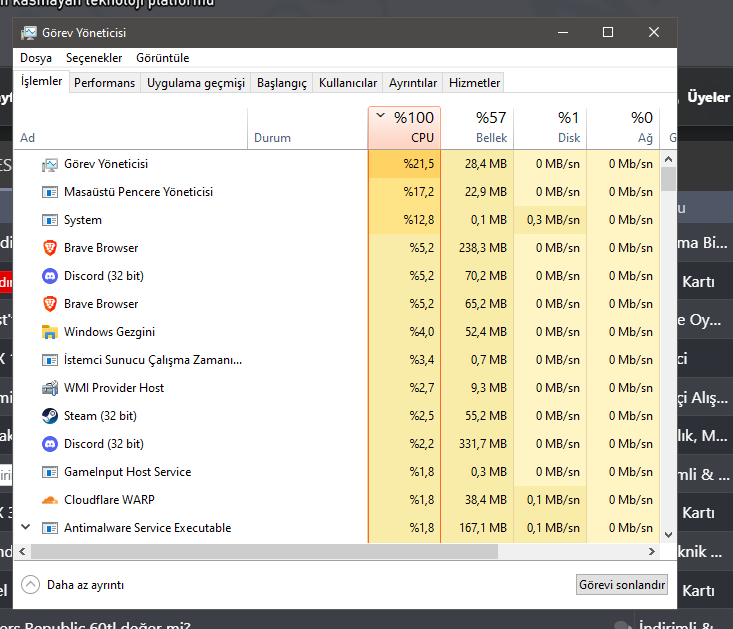Screen dimensions: 733x629
Task: Click the Masaüstü Pencere Yöneticisi process icon
Action: coord(50,192)
